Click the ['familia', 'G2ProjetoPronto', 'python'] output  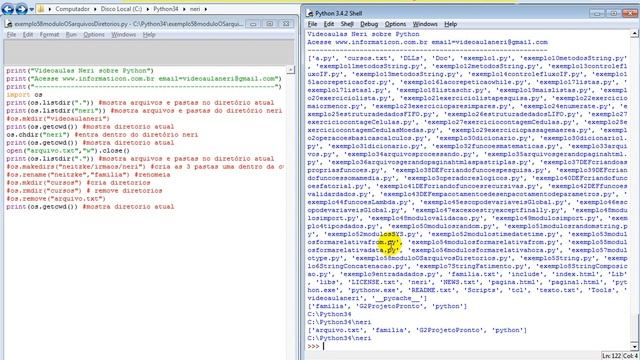387,306
